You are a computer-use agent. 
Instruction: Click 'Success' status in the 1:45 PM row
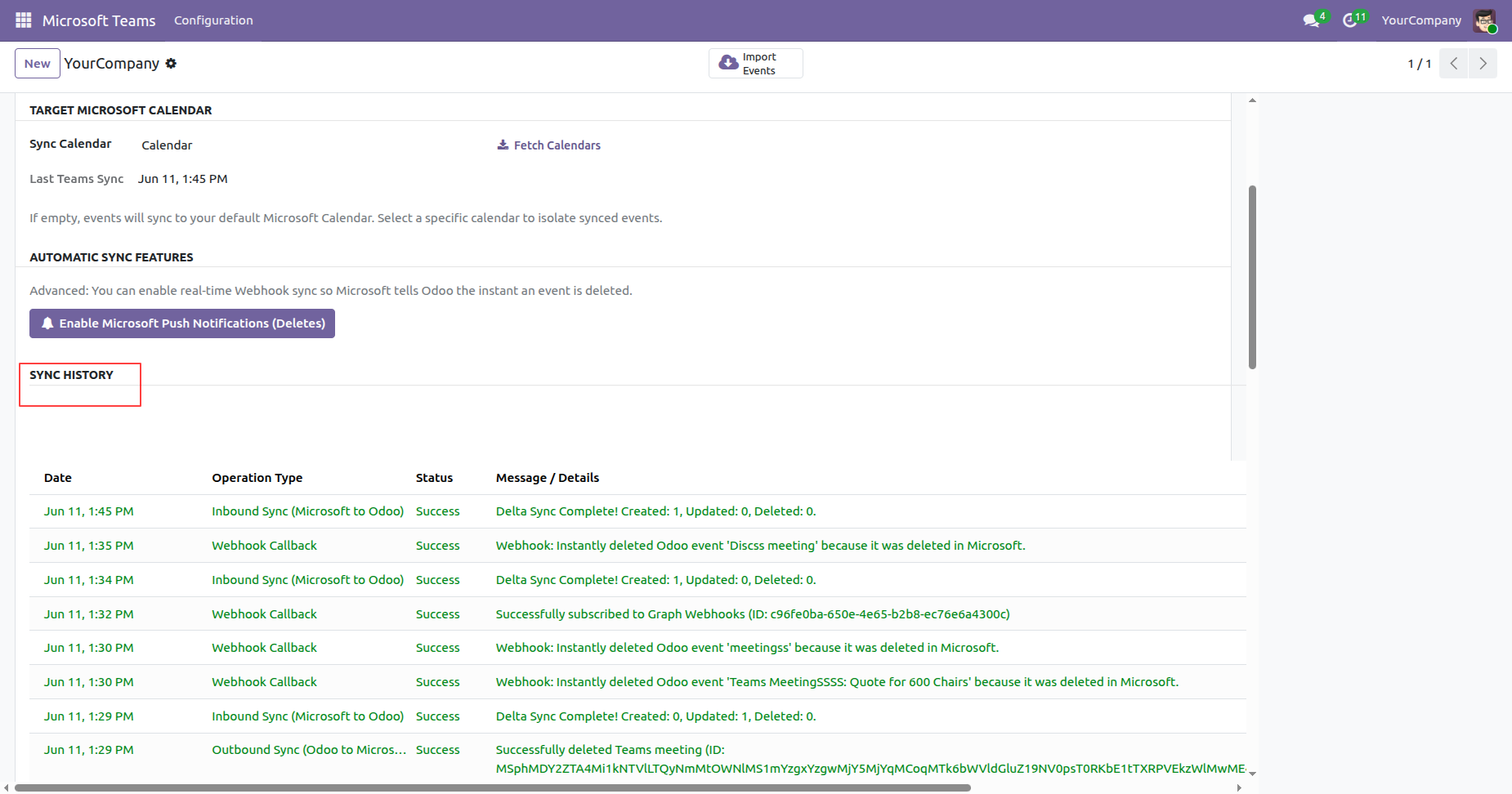click(x=438, y=511)
